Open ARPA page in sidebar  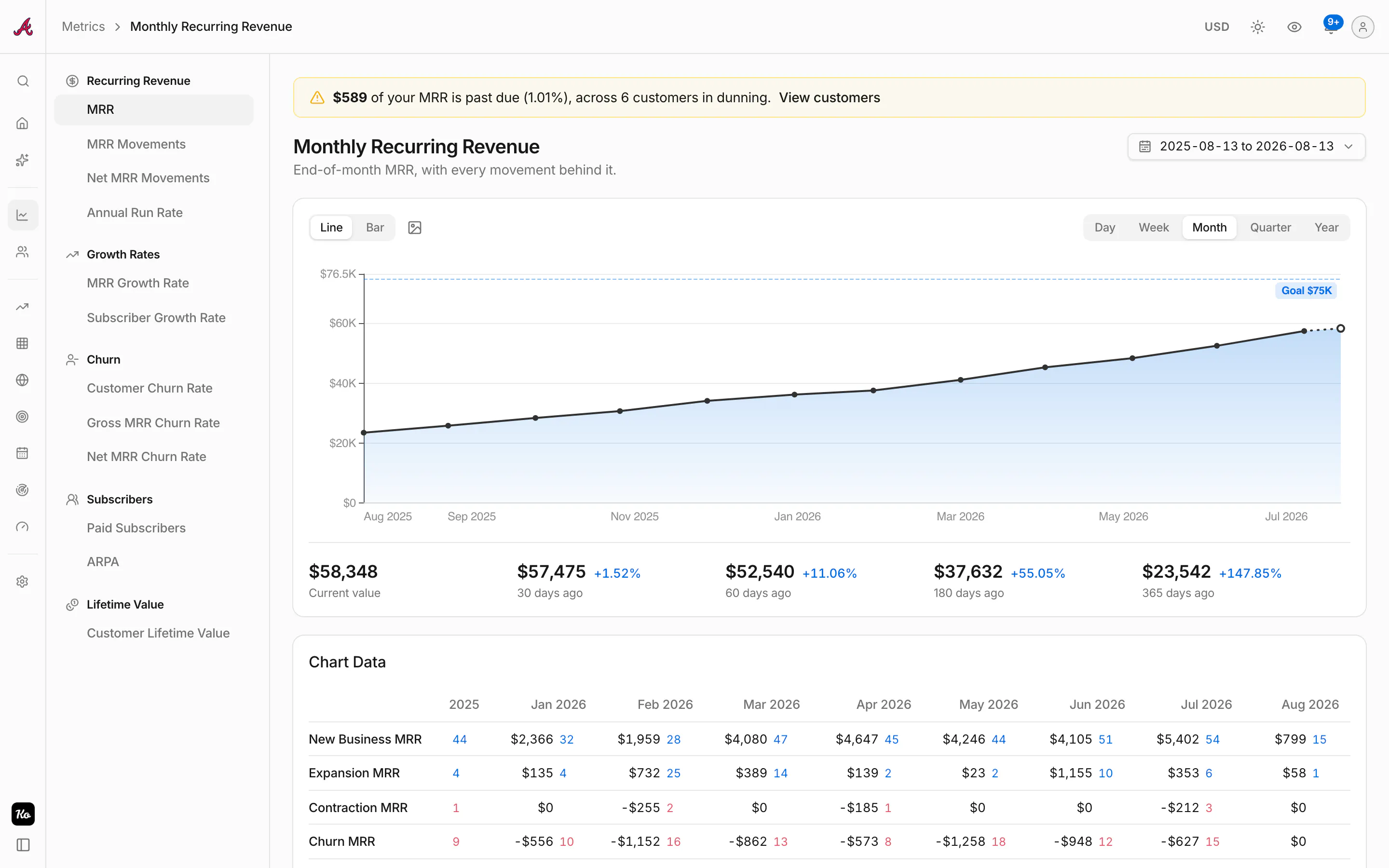click(103, 561)
